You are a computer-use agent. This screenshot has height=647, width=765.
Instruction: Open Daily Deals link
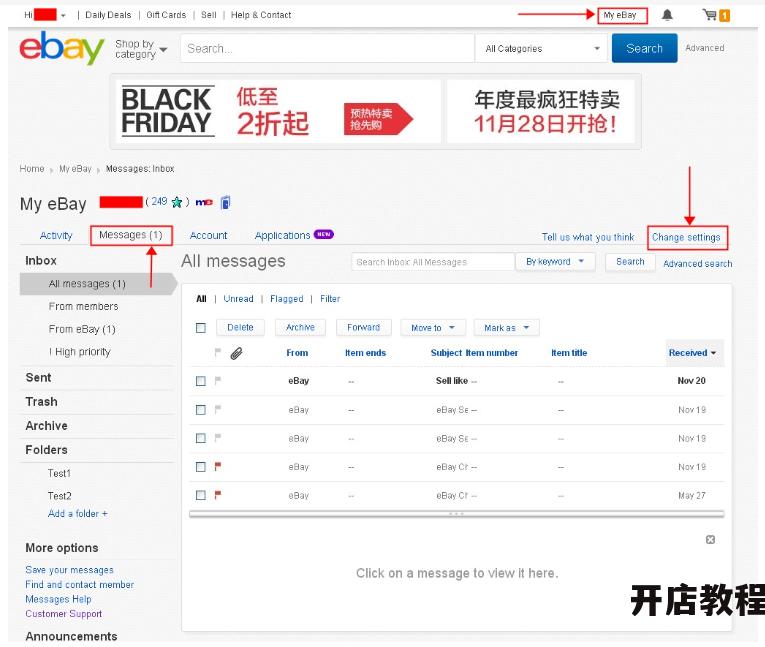pyautogui.click(x=108, y=15)
